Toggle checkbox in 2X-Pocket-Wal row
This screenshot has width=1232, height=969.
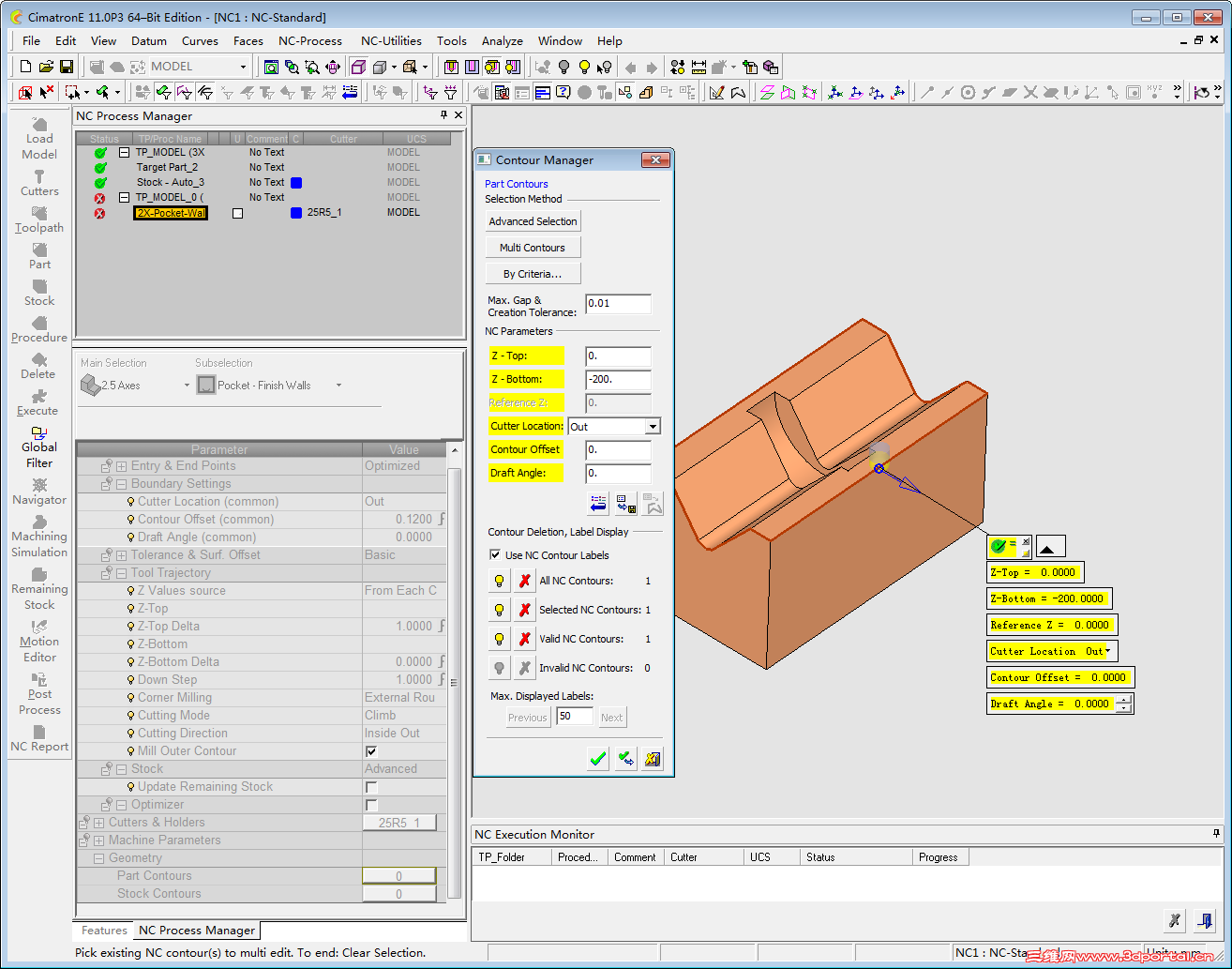point(238,213)
